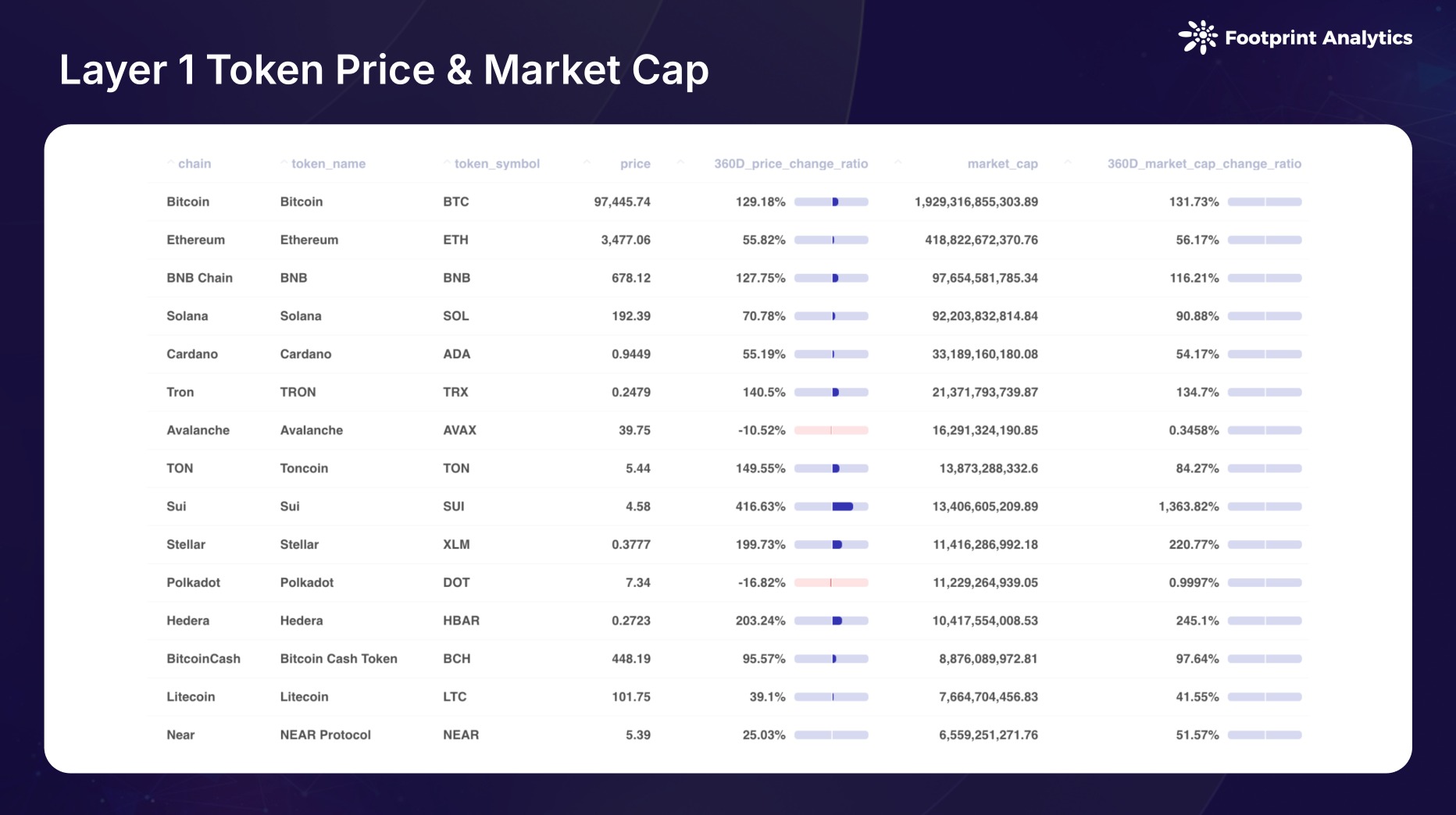Click the Bitcoin chain name in first row
The height and width of the screenshot is (815, 1456).
coord(187,201)
